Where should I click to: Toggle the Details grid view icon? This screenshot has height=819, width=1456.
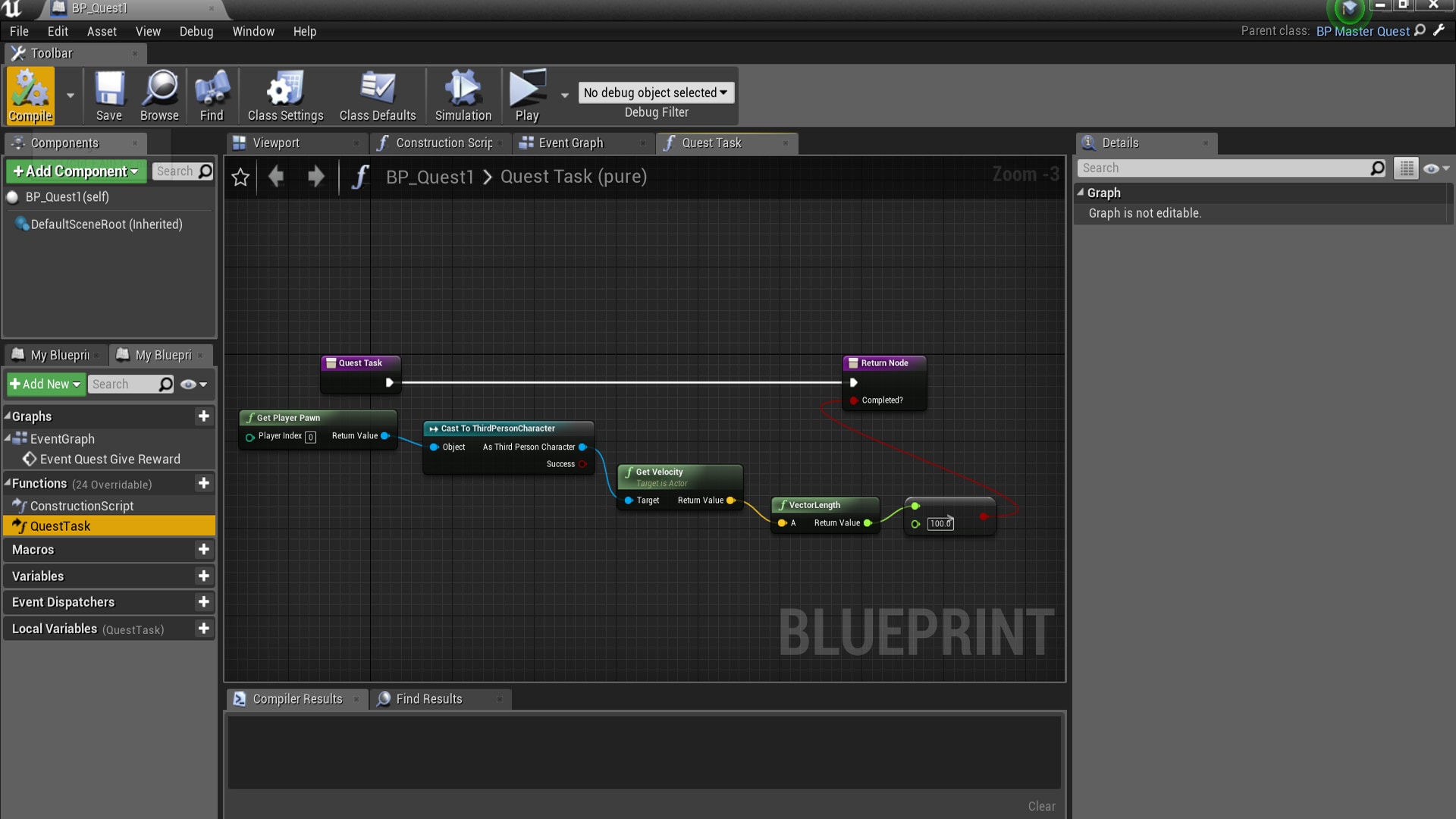click(x=1405, y=168)
